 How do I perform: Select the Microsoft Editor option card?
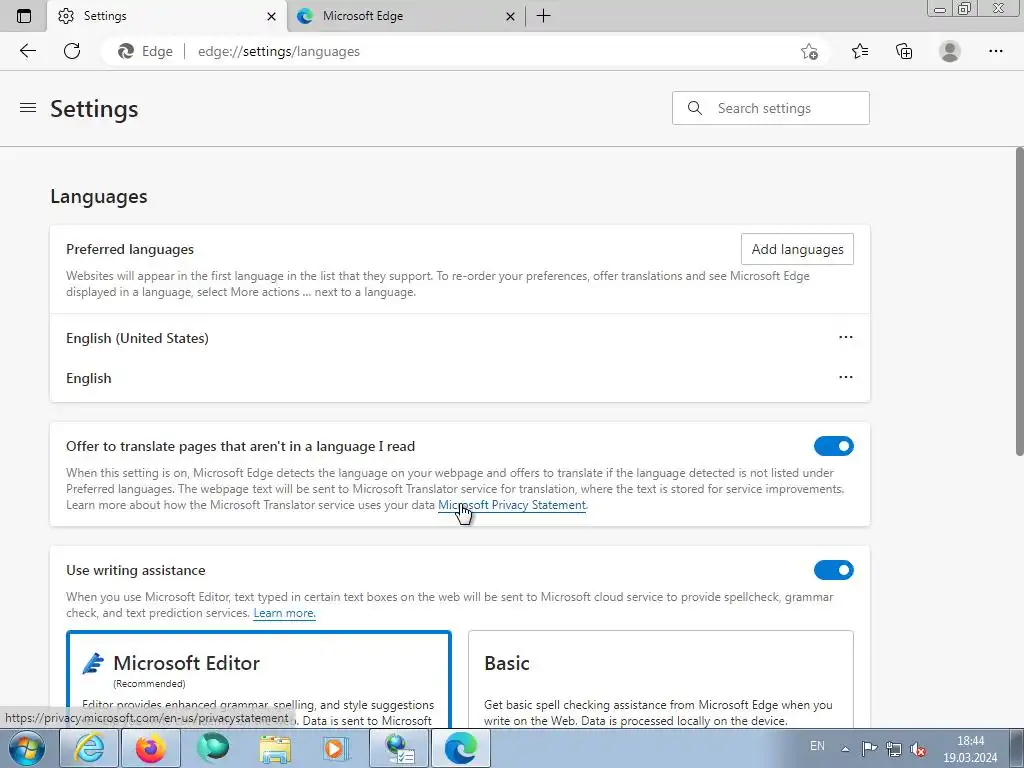[x=259, y=679]
